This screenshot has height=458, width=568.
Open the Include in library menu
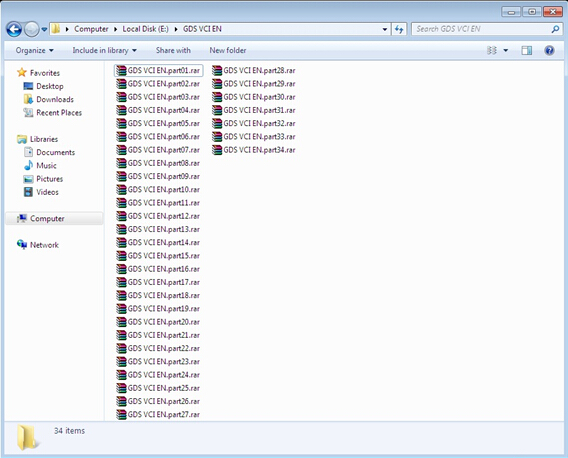[x=104, y=50]
